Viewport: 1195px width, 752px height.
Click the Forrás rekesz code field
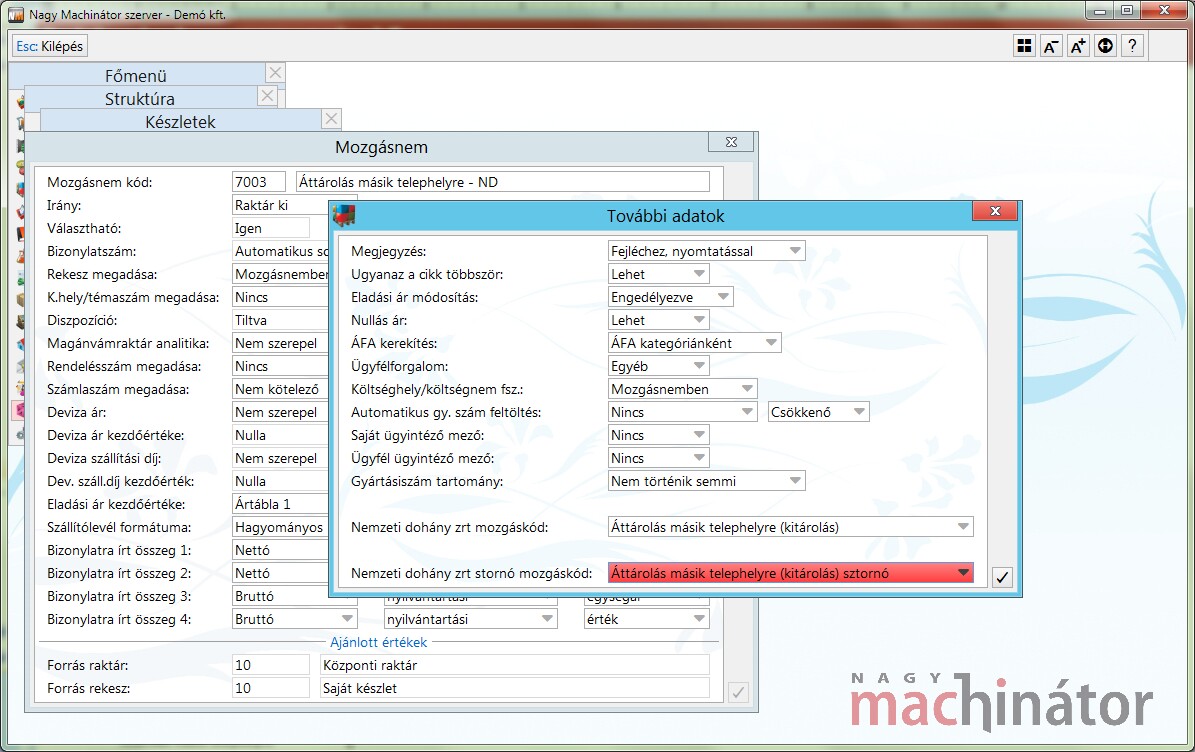(271, 688)
